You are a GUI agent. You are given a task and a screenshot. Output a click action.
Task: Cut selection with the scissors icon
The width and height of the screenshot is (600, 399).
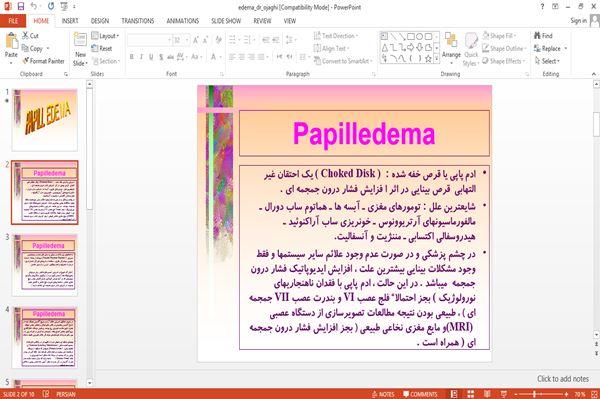coord(25,36)
